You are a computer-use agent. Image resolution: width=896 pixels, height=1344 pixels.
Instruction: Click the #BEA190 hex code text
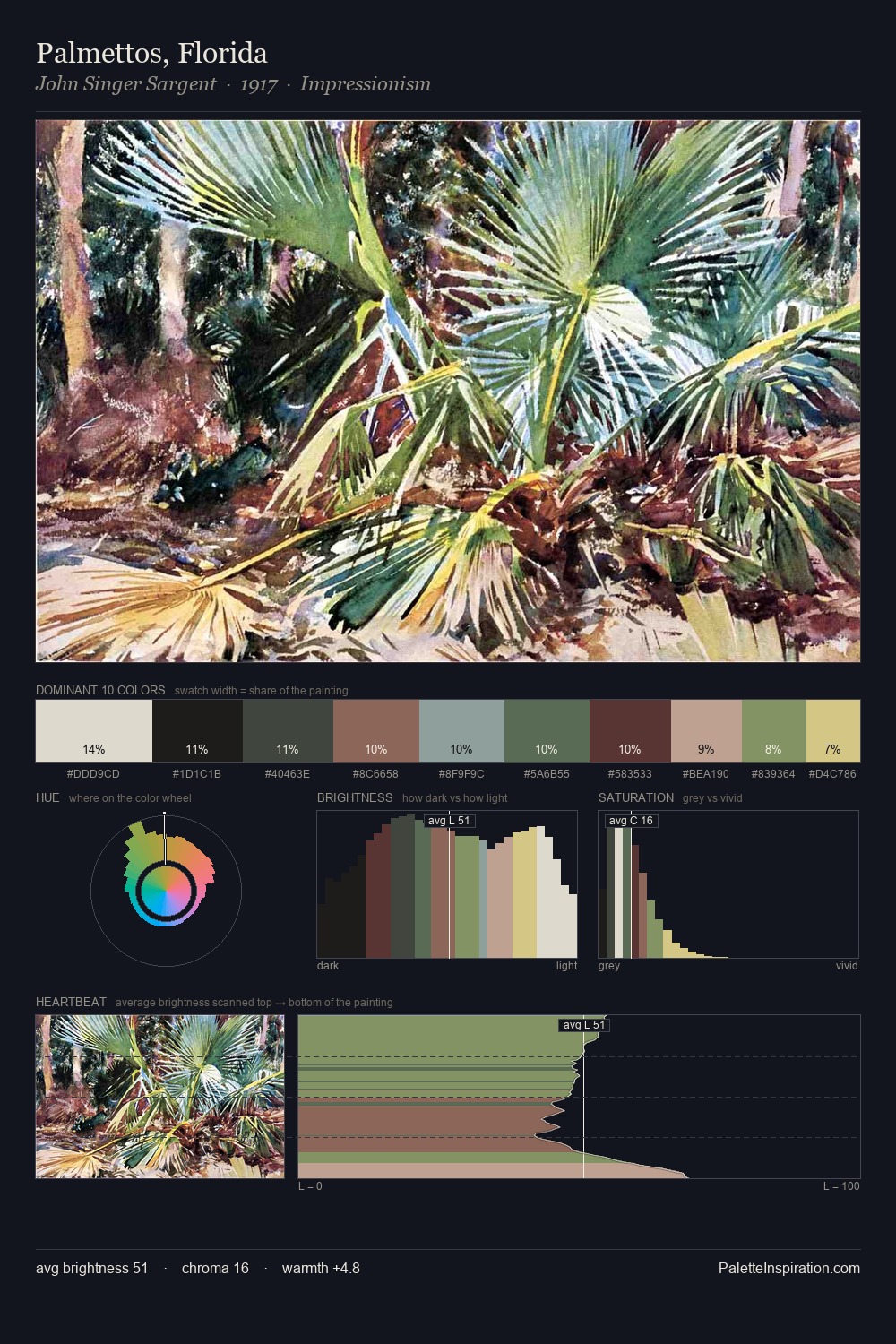pyautogui.click(x=706, y=773)
